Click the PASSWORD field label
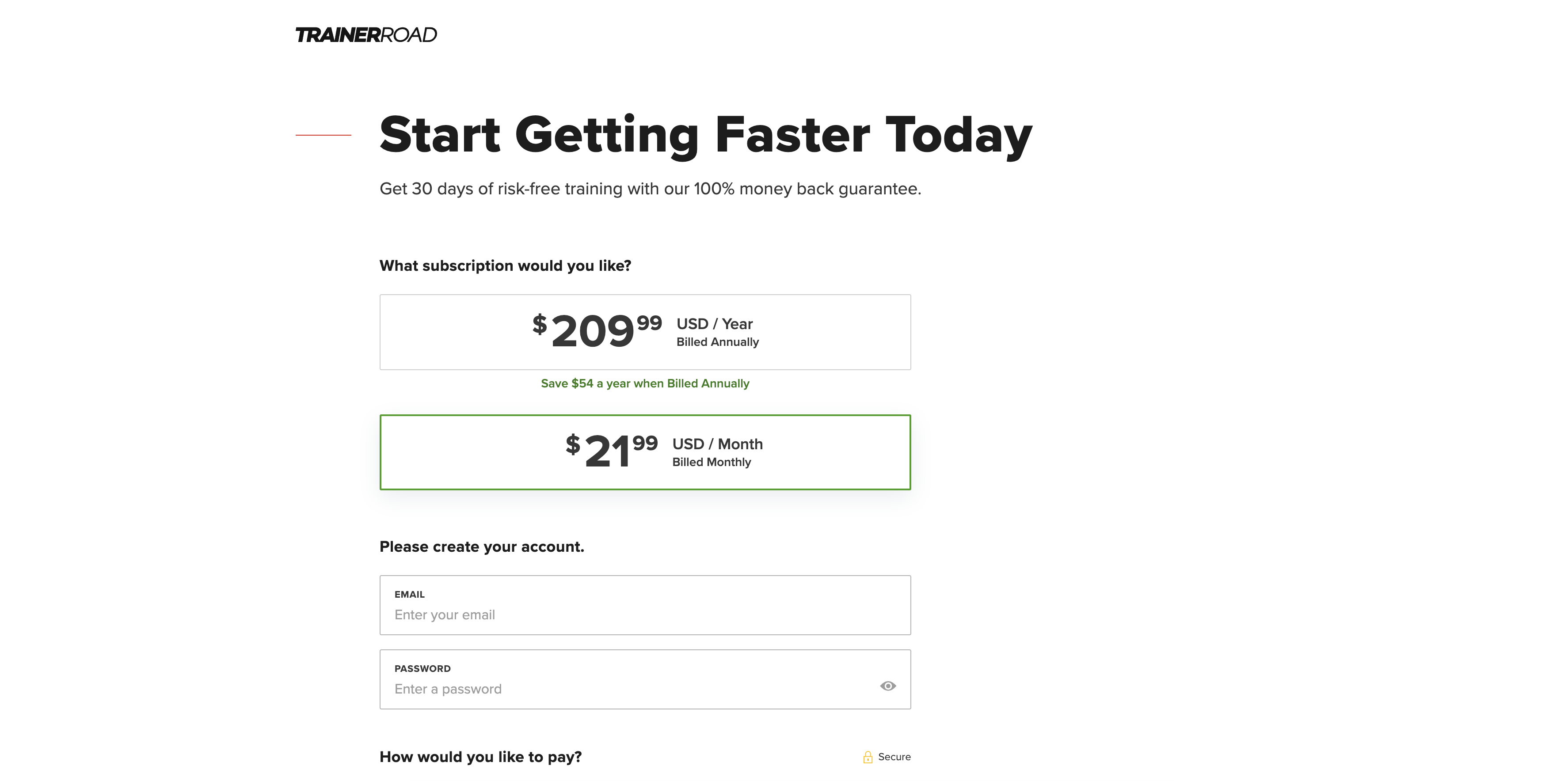Image resolution: width=1568 pixels, height=781 pixels. [422, 668]
